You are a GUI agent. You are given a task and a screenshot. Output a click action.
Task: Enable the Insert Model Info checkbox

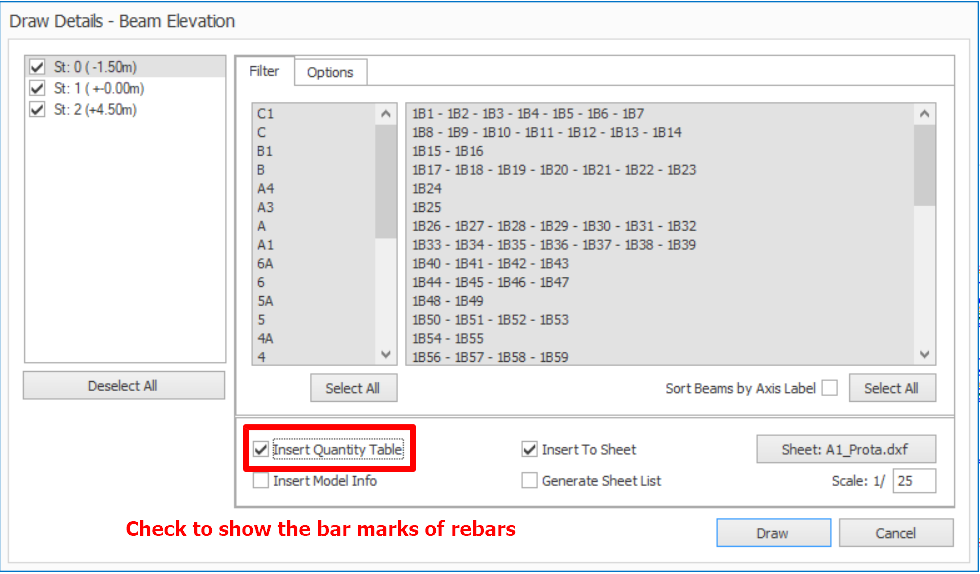tap(261, 481)
